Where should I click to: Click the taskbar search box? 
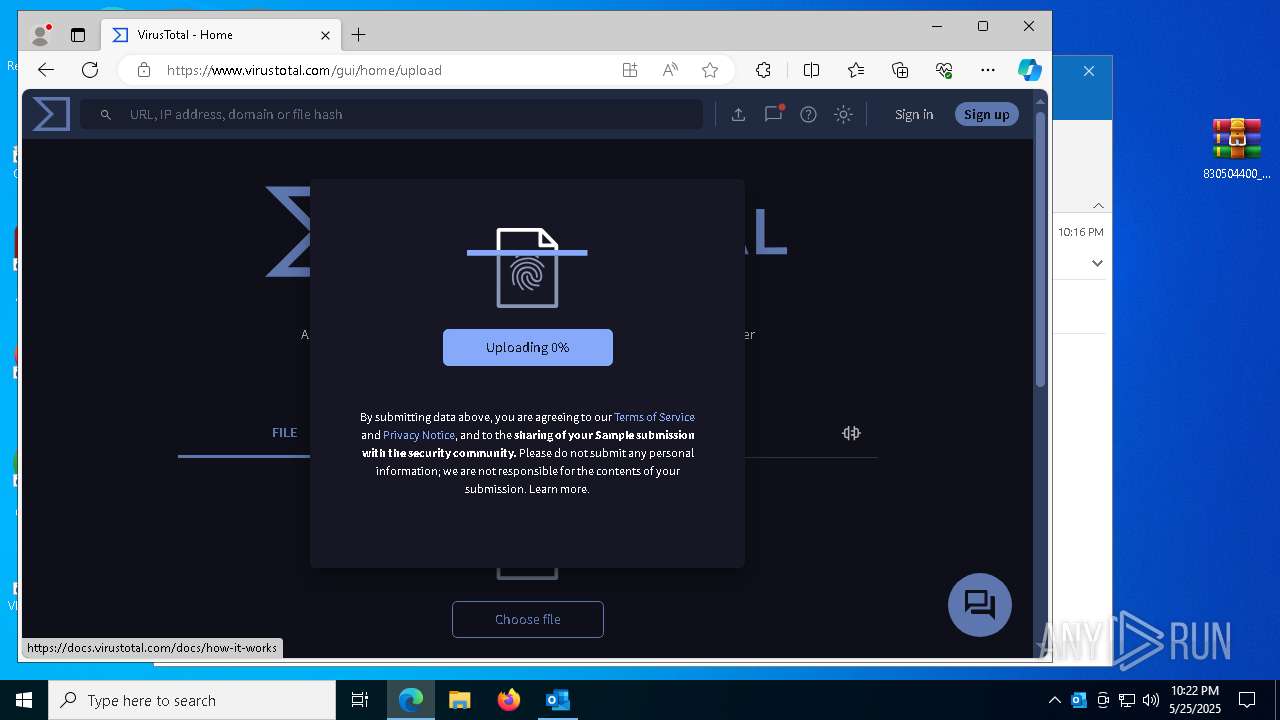point(192,700)
